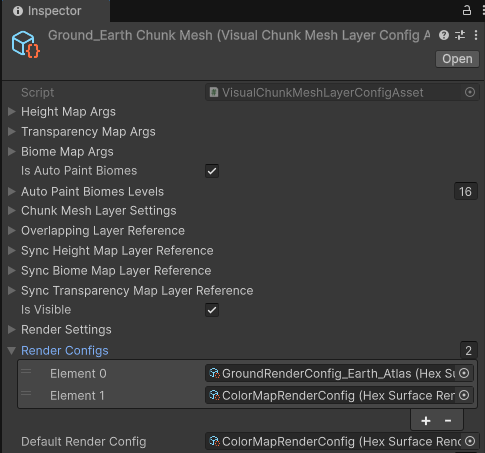Image resolution: width=485 pixels, height=453 pixels.
Task: Click the Default Render Config label
Action: (x=84, y=442)
